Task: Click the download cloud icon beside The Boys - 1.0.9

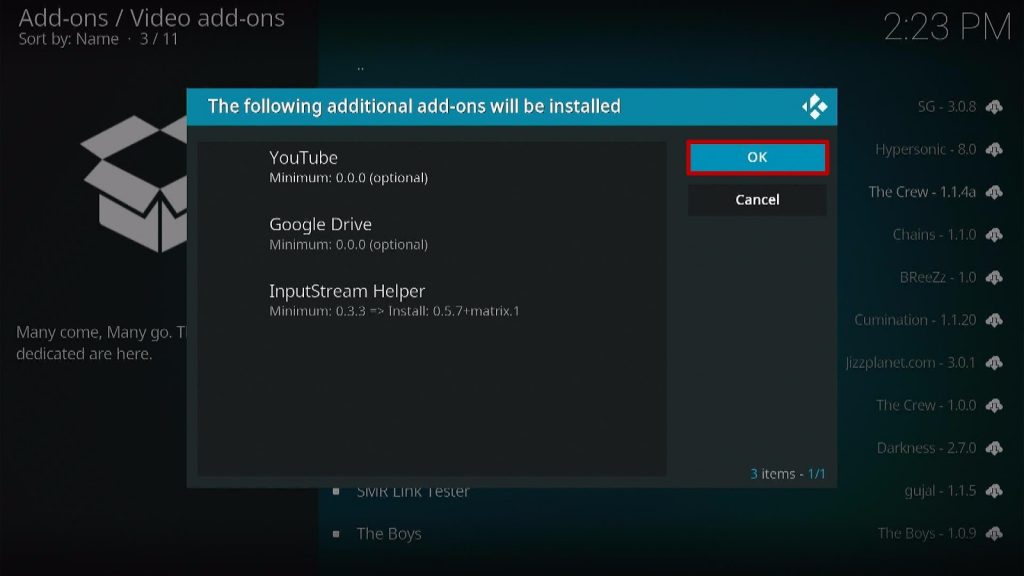Action: (994, 534)
